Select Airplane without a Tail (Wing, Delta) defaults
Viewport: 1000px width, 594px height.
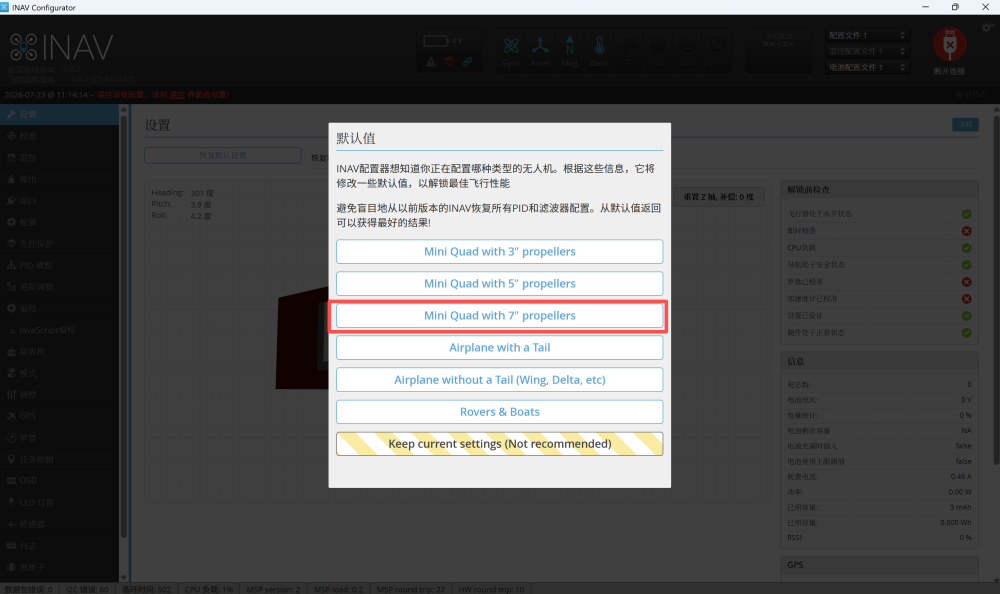click(x=499, y=380)
